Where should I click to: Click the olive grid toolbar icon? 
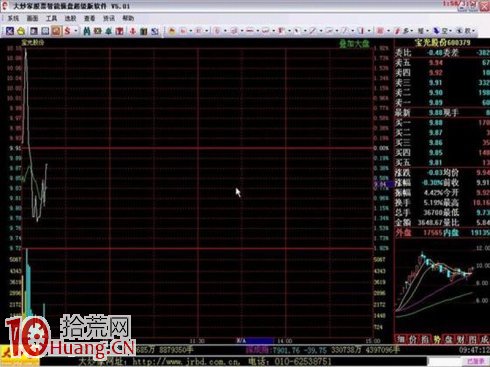97,31
